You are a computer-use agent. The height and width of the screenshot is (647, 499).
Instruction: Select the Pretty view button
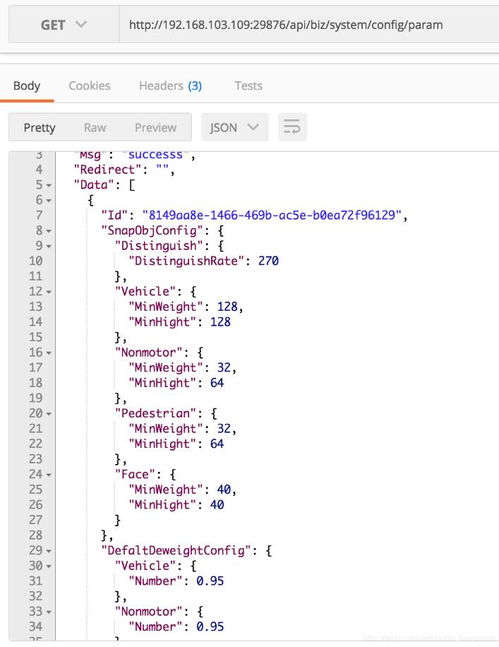tap(39, 128)
